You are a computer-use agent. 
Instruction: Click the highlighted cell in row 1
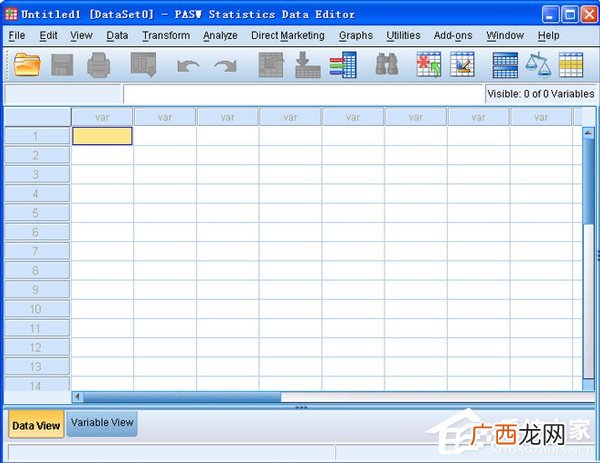(102, 136)
